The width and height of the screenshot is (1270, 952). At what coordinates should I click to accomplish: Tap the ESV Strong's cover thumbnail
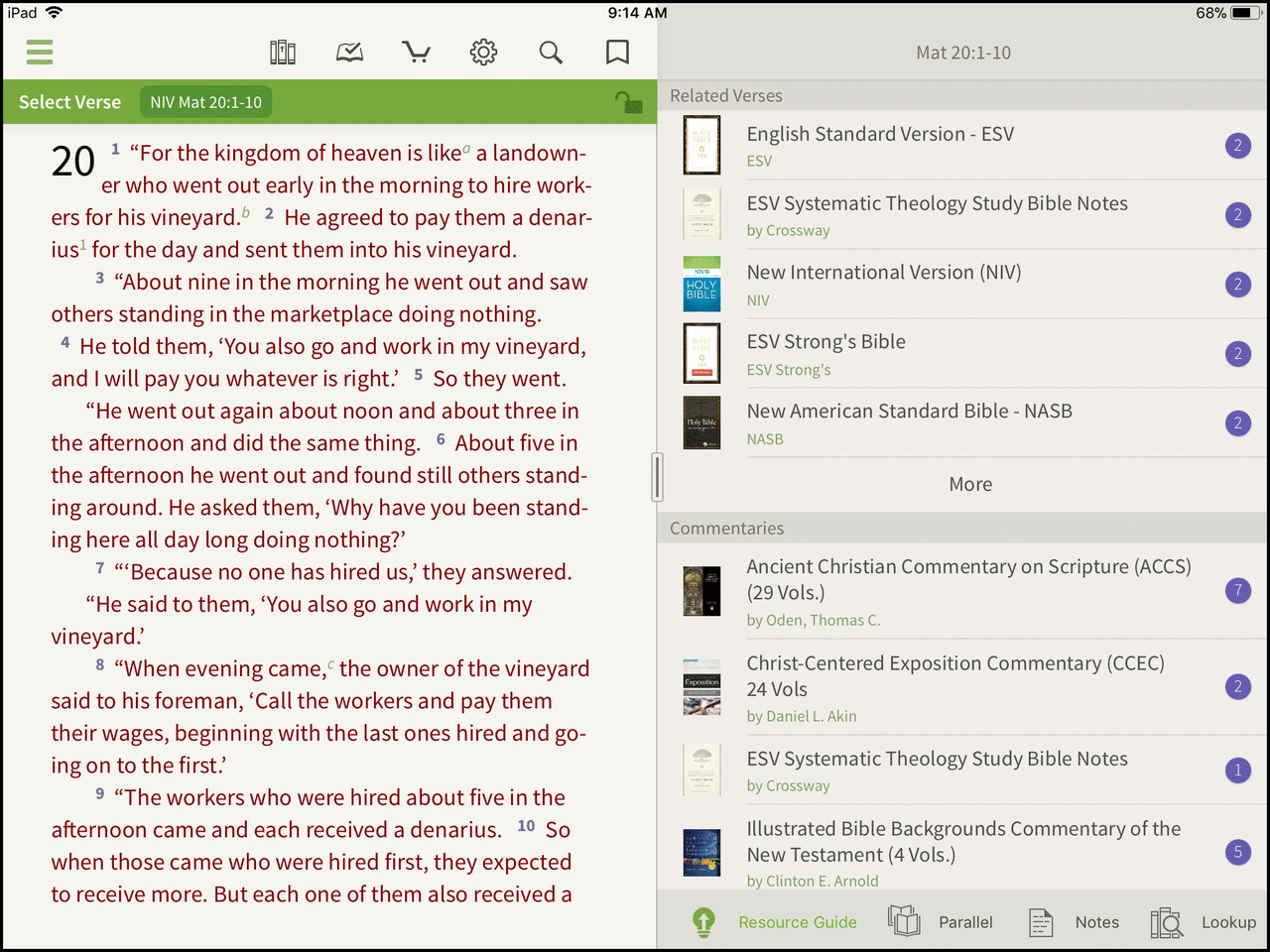click(701, 353)
